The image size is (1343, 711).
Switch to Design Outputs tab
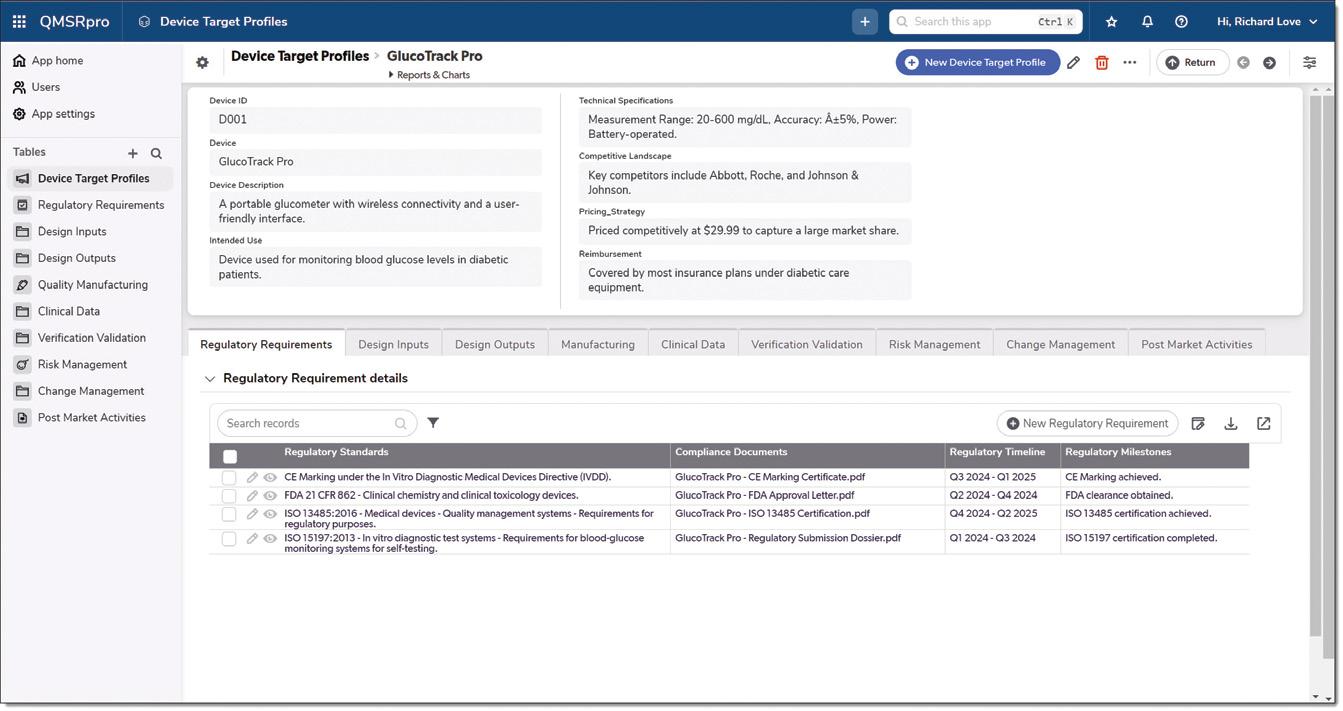point(494,343)
